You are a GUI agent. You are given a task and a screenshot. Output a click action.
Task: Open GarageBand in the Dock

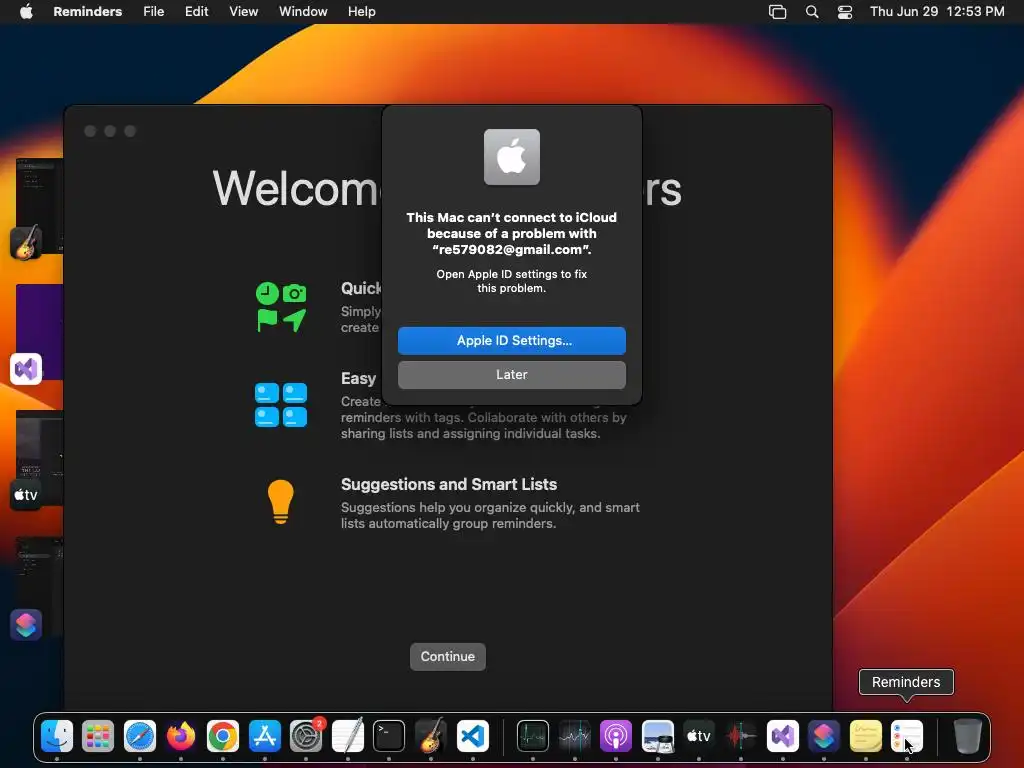(430, 736)
